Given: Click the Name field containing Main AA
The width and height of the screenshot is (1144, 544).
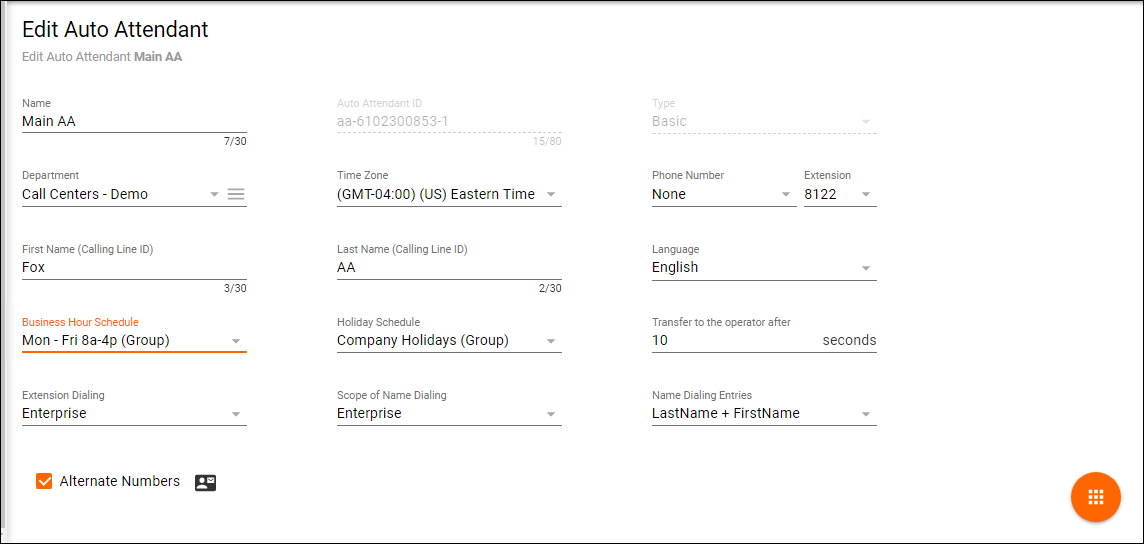Looking at the screenshot, I should click(x=133, y=121).
